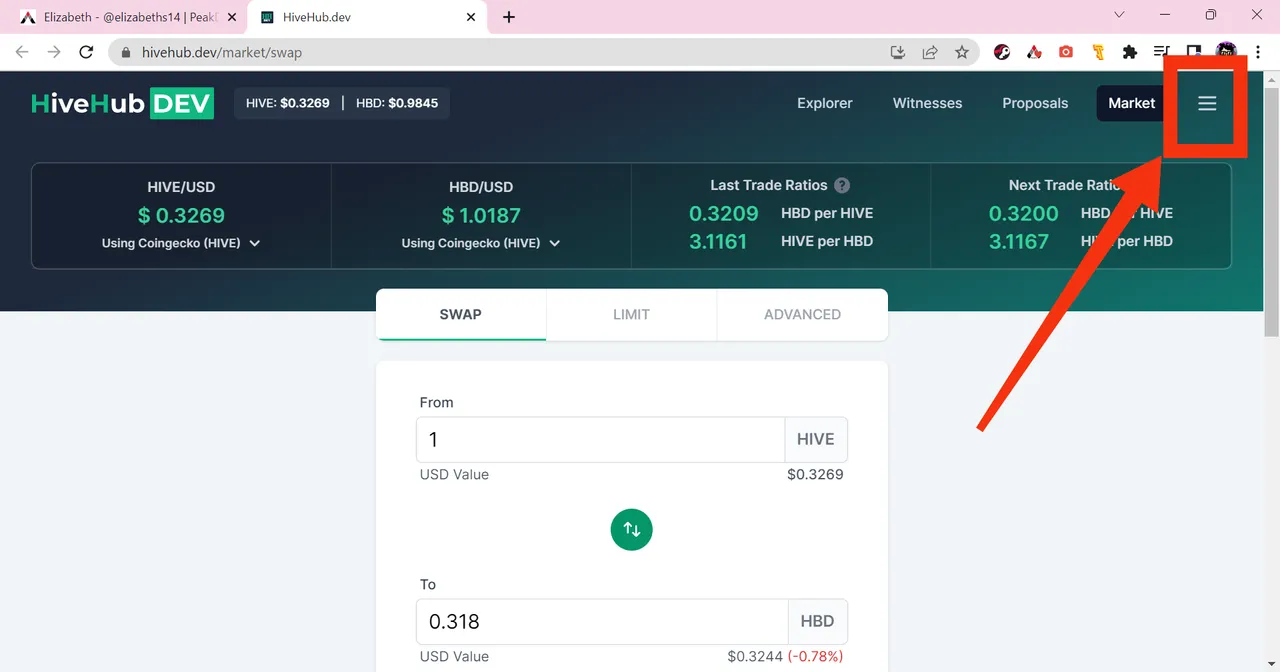Click the swap direction arrows button
Viewport: 1280px width, 672px height.
point(631,529)
